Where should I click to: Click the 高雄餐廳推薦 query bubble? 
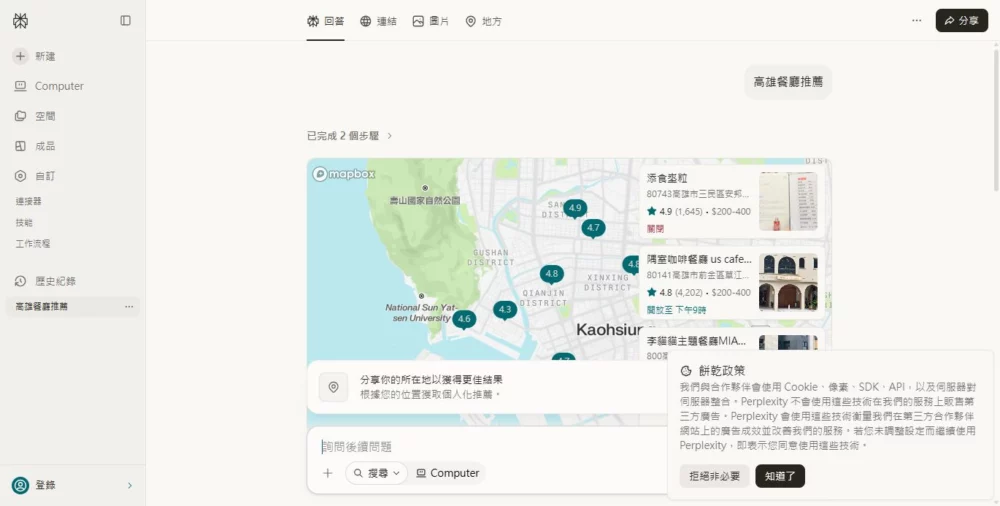[x=788, y=82]
